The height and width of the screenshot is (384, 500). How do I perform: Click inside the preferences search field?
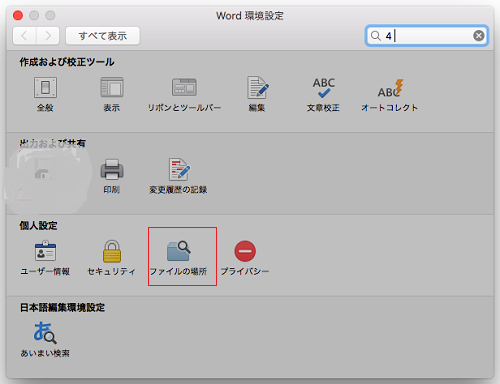coord(427,36)
